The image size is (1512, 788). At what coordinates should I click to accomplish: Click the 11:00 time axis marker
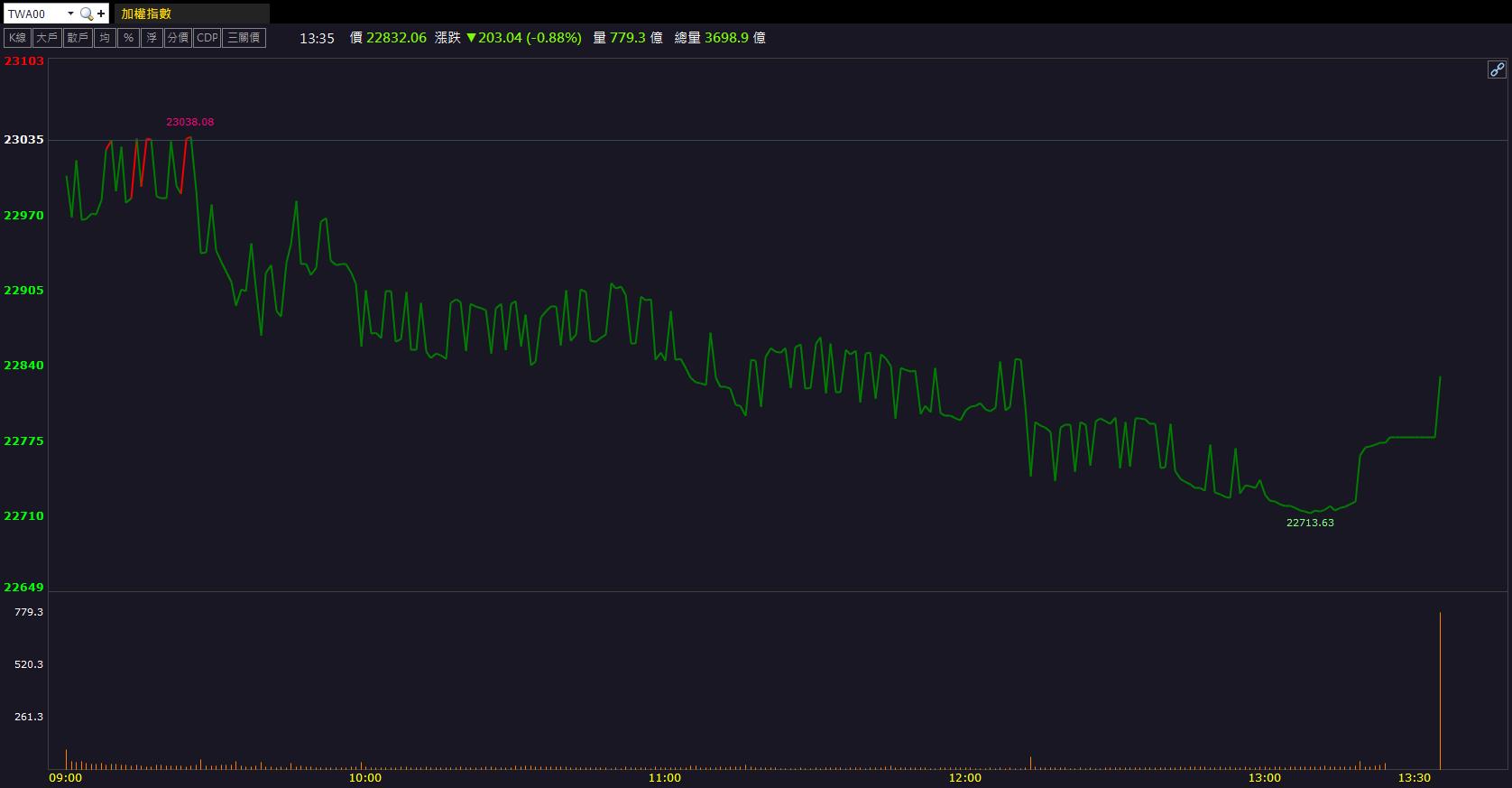coord(665,778)
